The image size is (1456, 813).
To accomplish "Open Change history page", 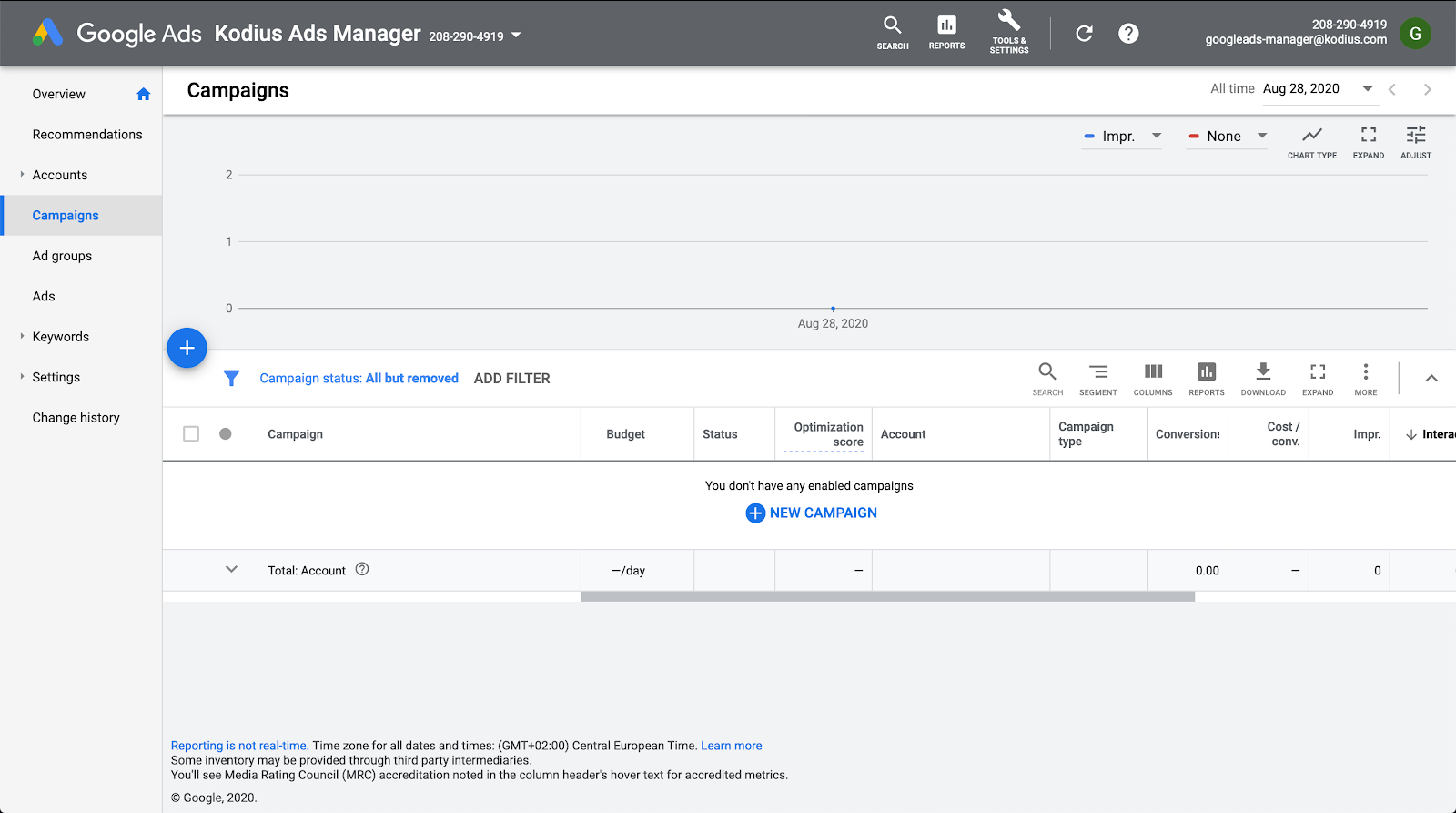I will coord(76,417).
